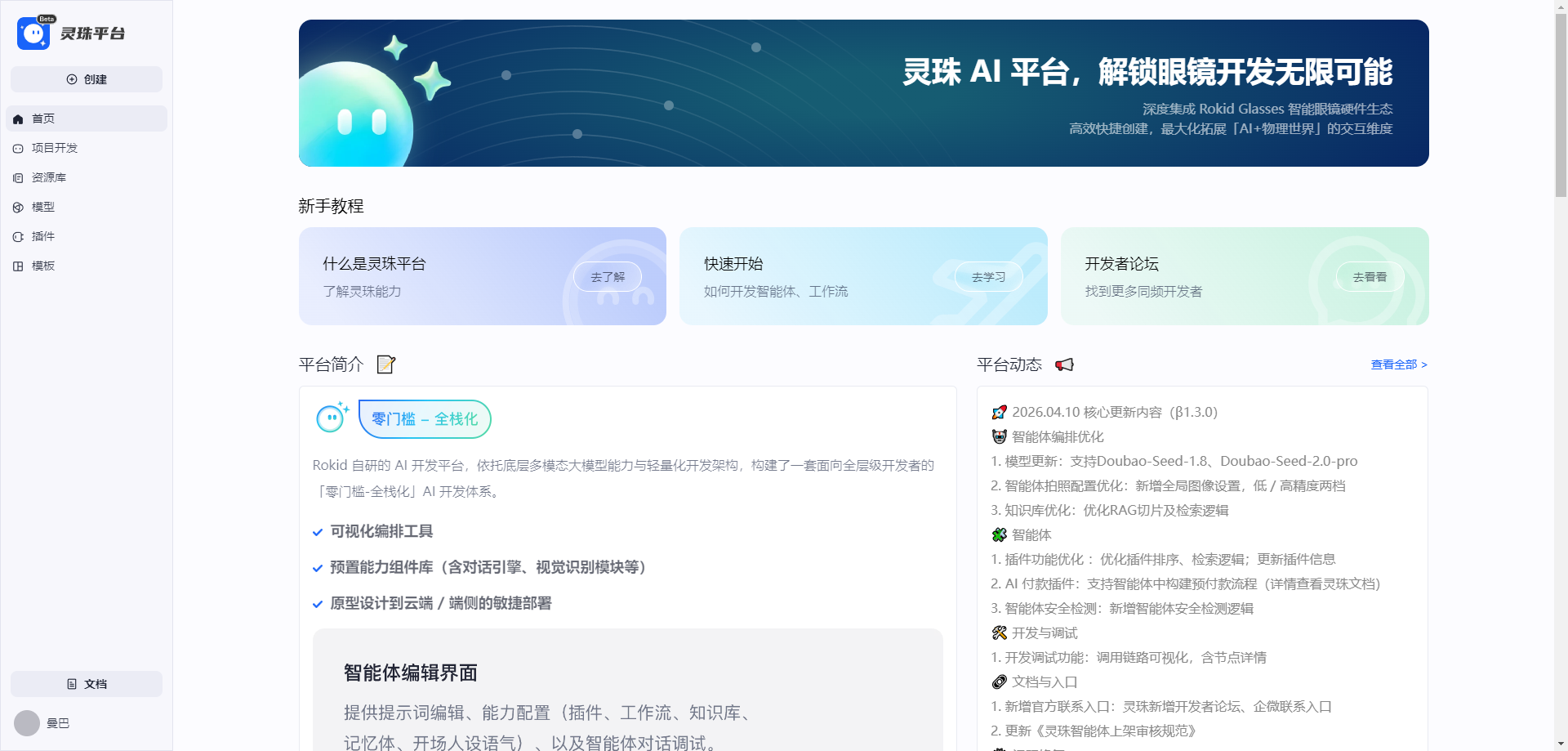Click the 开发者论坛 card title
Screen dimensions: 1568x751
[x=1121, y=263]
